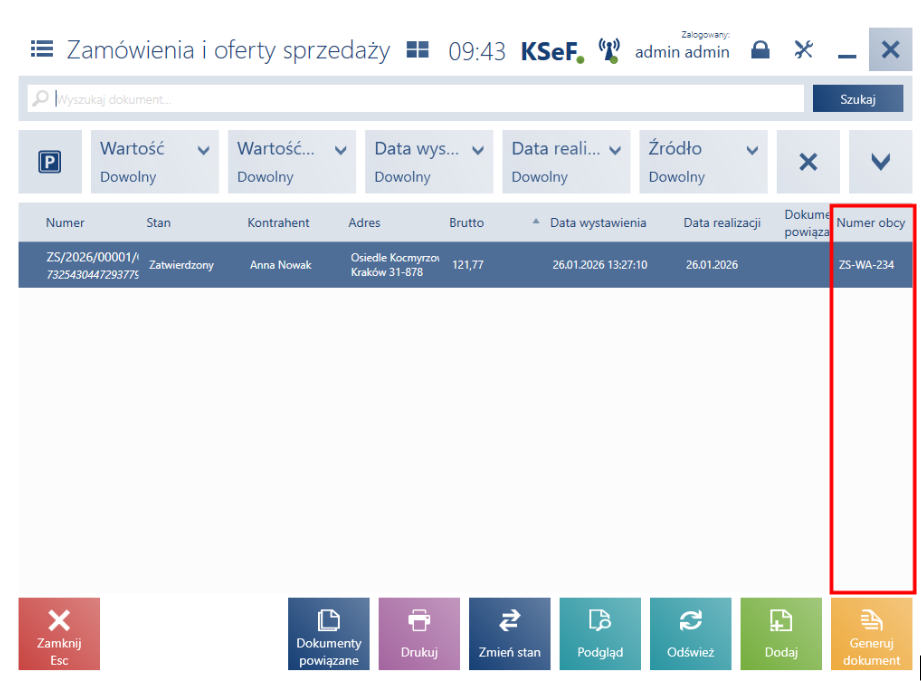Open the hamburger main menu
The image size is (921, 684).
(42, 49)
